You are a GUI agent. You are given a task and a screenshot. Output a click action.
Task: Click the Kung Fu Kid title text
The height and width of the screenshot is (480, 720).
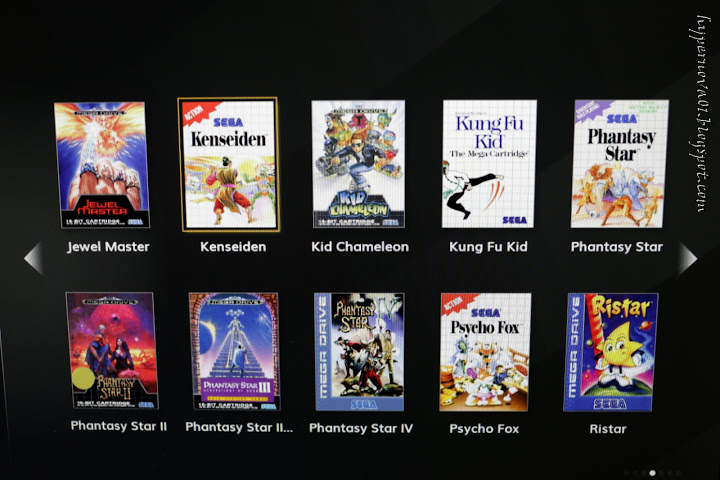click(488, 247)
